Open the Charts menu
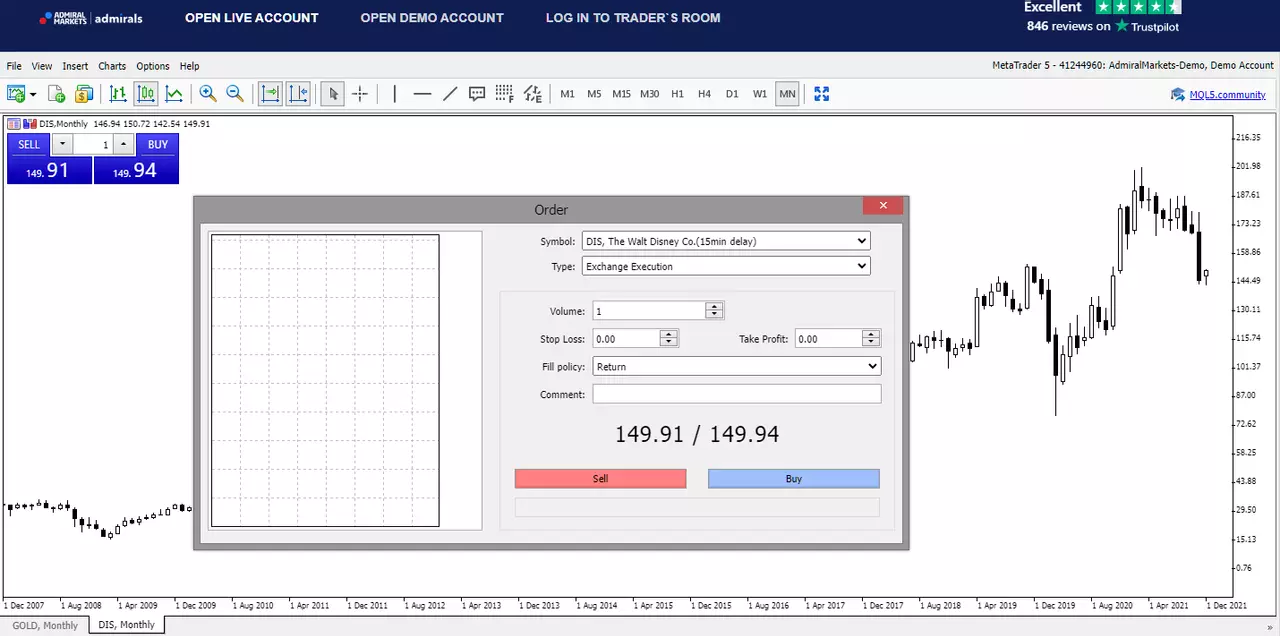The height and width of the screenshot is (636, 1280). tap(112, 66)
